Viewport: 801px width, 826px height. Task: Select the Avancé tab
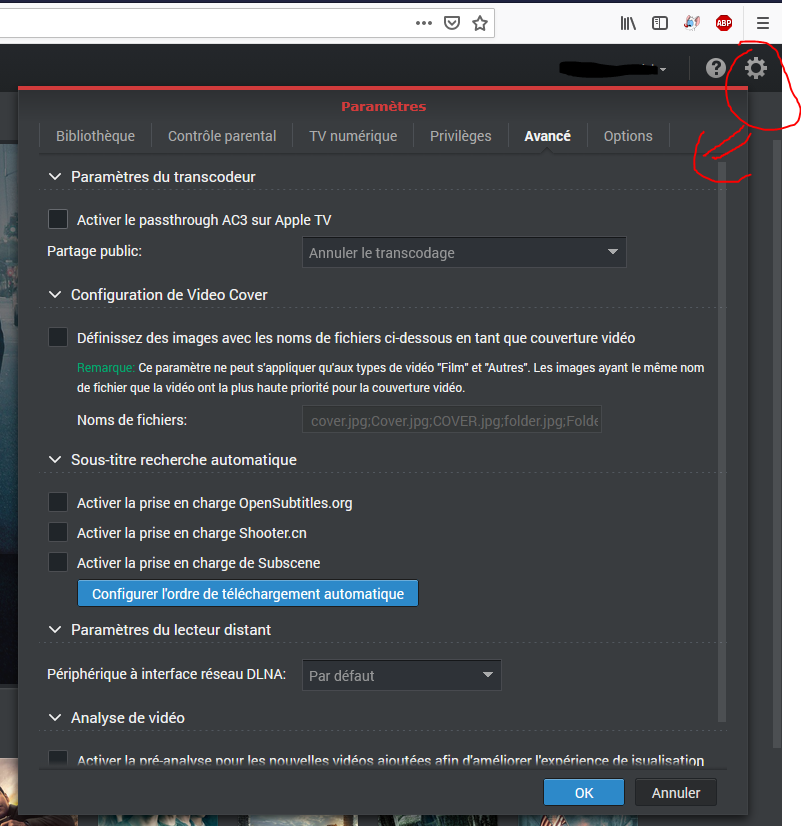pyautogui.click(x=547, y=136)
